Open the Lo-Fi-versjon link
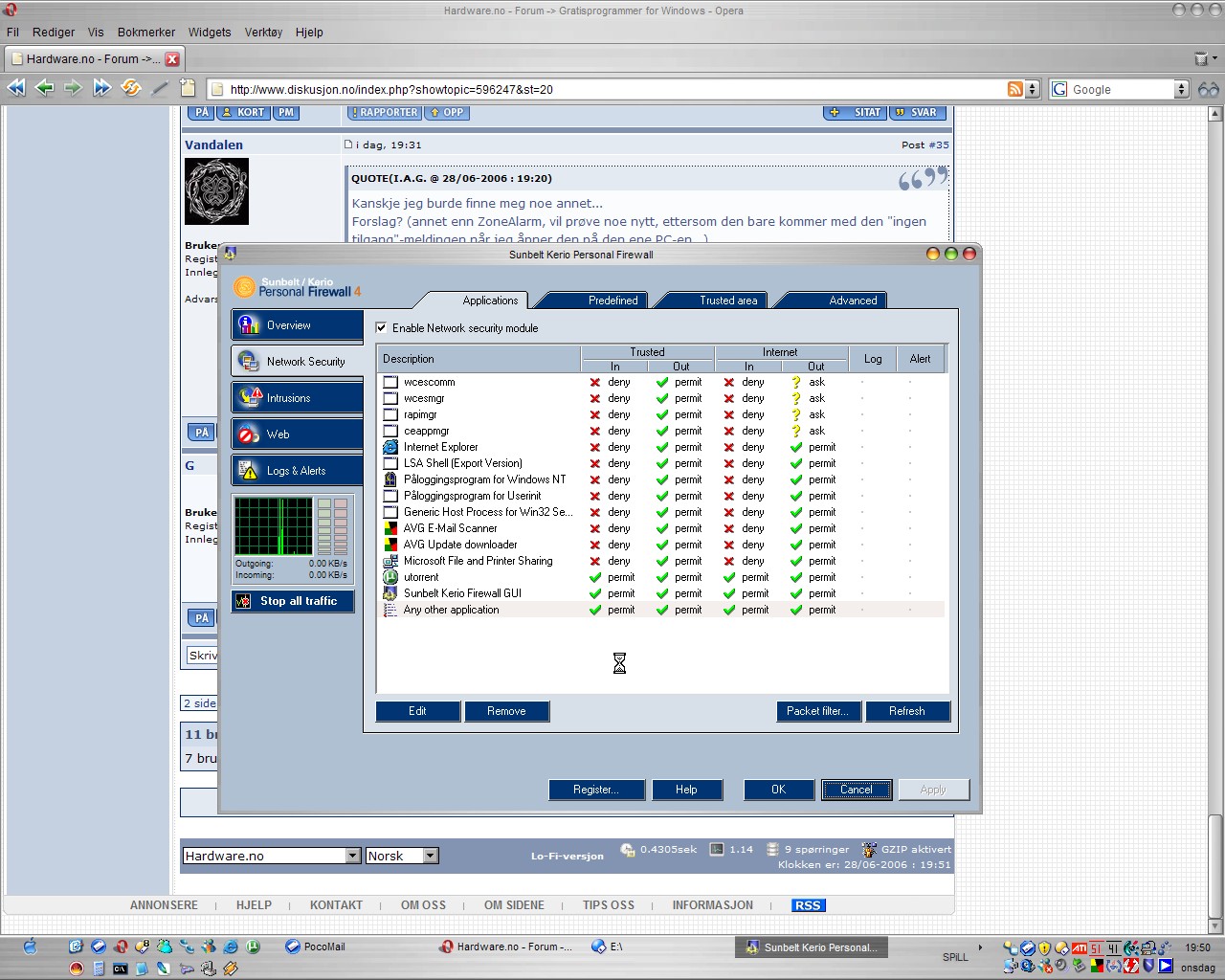The height and width of the screenshot is (980, 1225). [x=568, y=856]
